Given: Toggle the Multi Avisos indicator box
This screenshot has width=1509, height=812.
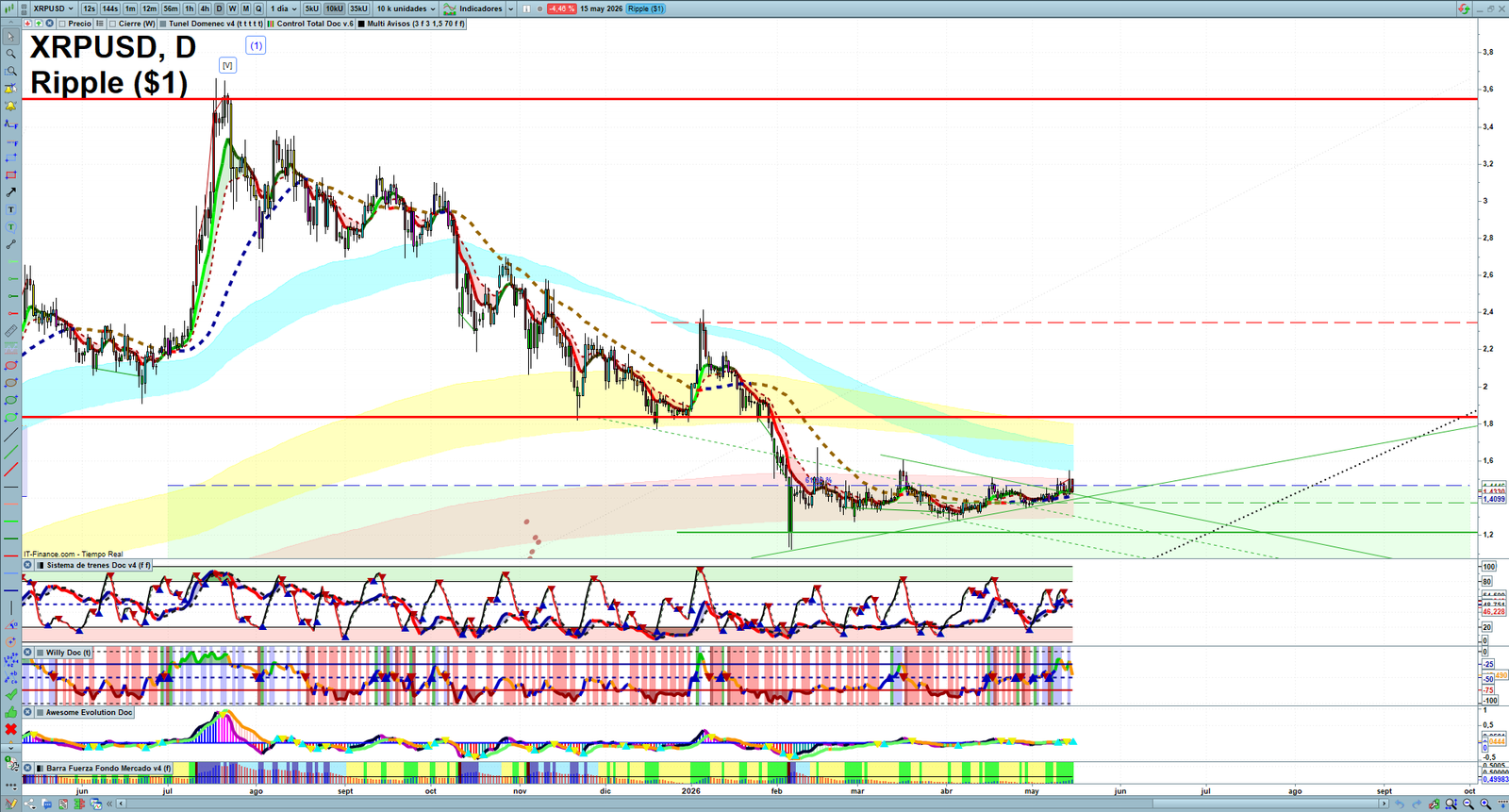Looking at the screenshot, I should 361,24.
